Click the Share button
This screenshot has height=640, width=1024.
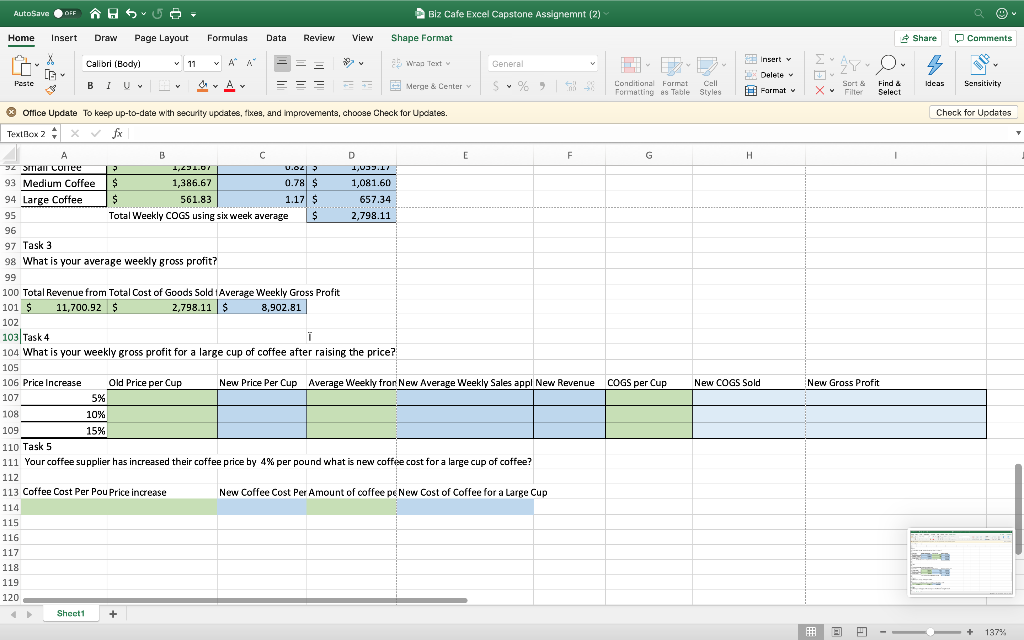918,38
